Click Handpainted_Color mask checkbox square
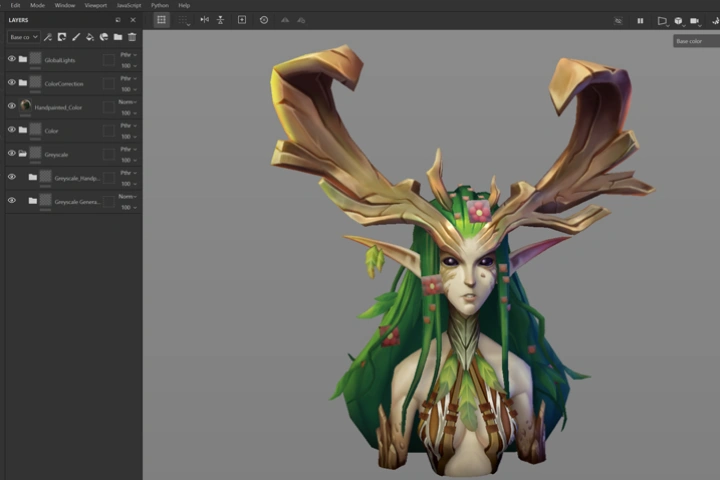 [x=109, y=107]
